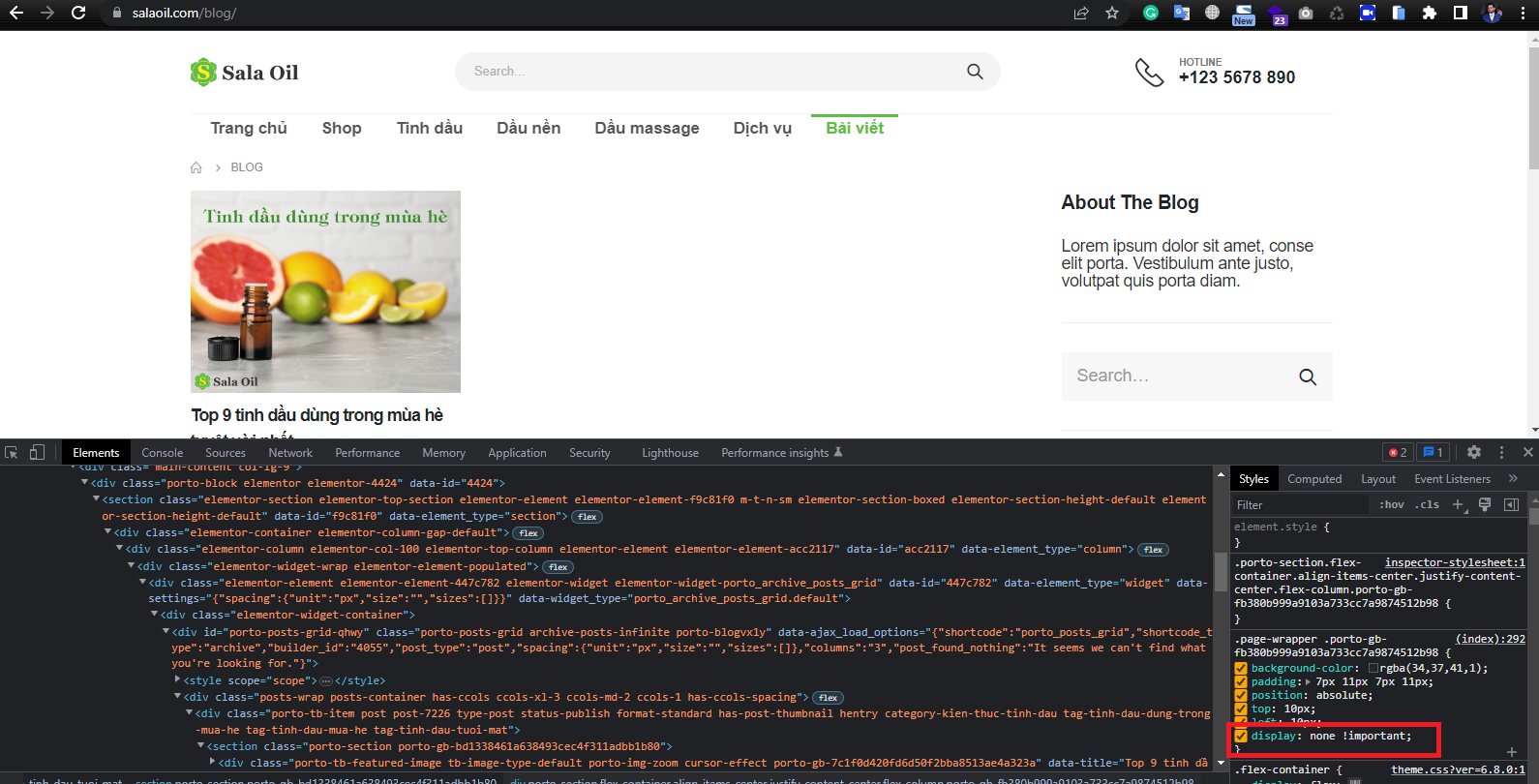Open the Google Translate extension icon

tap(1182, 13)
